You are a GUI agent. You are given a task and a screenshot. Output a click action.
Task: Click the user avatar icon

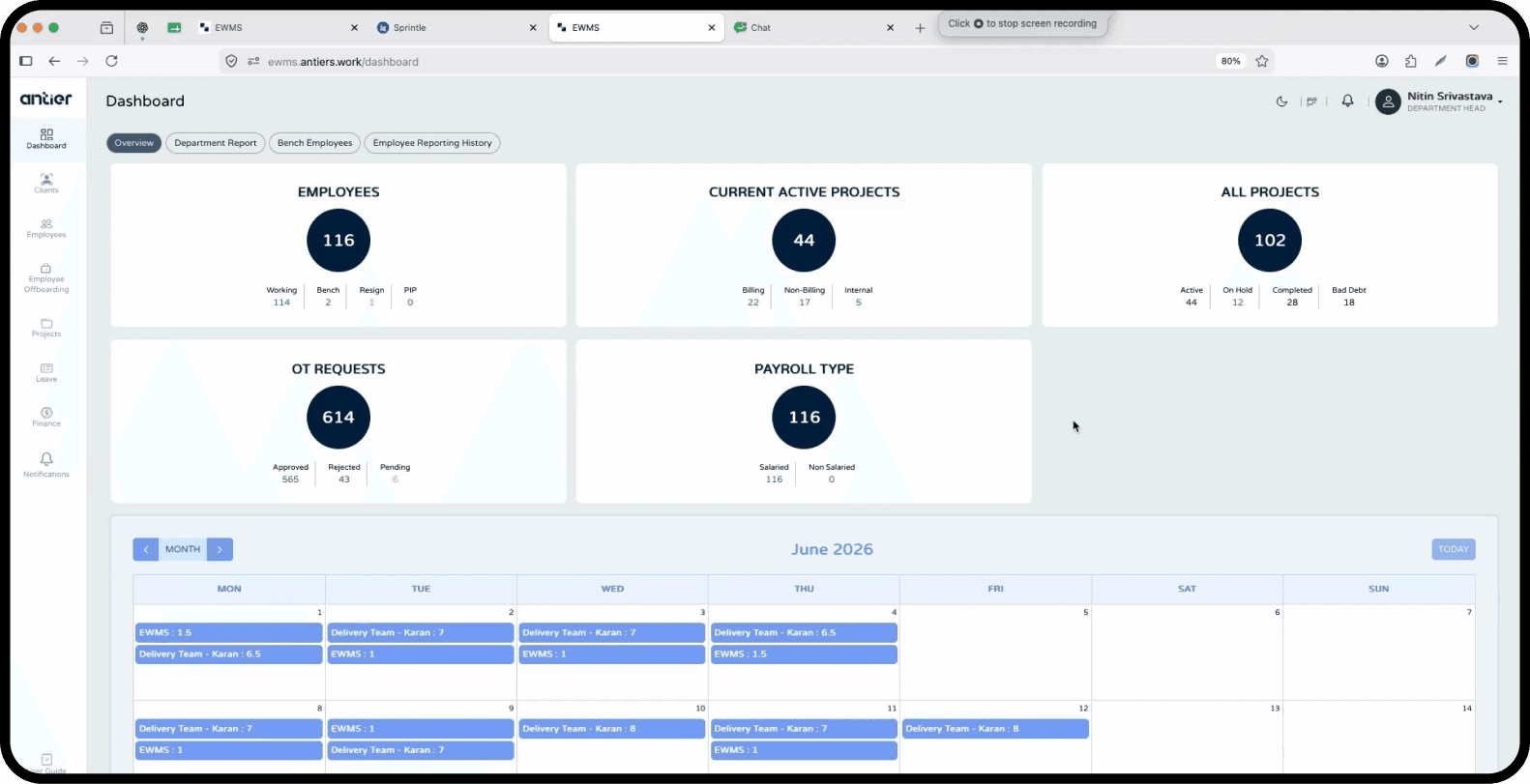[1388, 102]
